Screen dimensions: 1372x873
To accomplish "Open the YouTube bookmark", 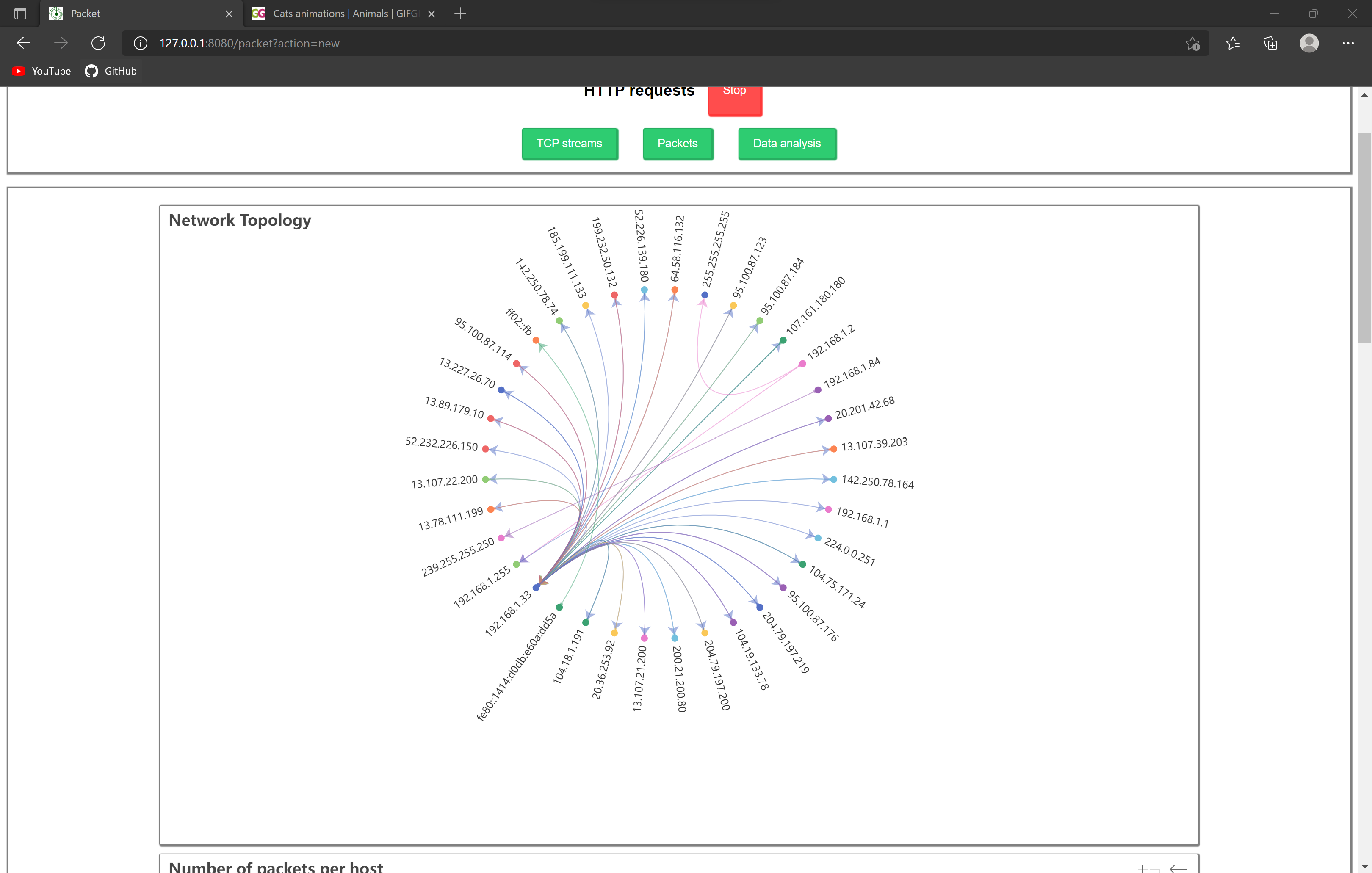I will [x=41, y=71].
